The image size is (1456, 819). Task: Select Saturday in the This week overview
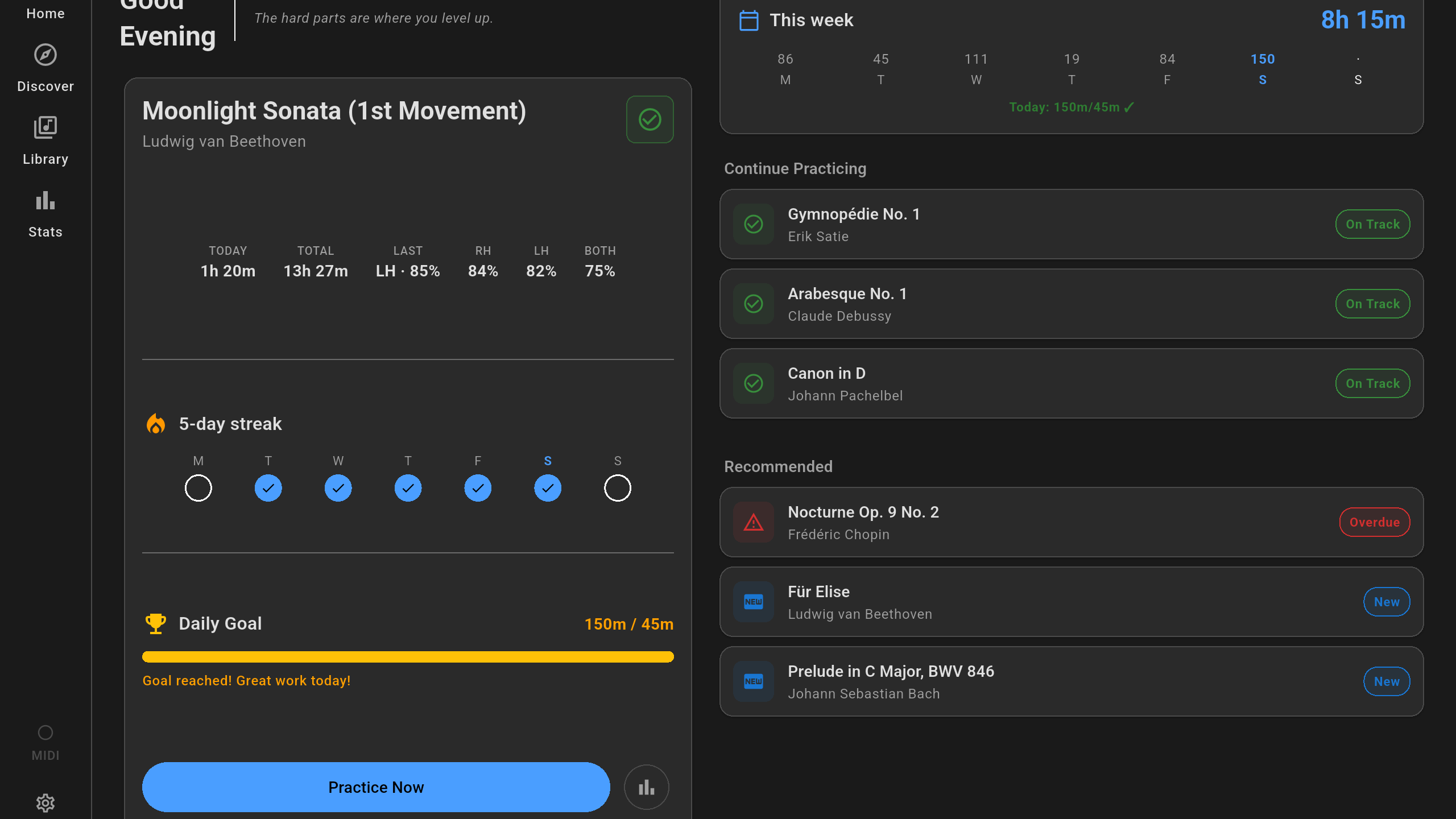click(1262, 68)
